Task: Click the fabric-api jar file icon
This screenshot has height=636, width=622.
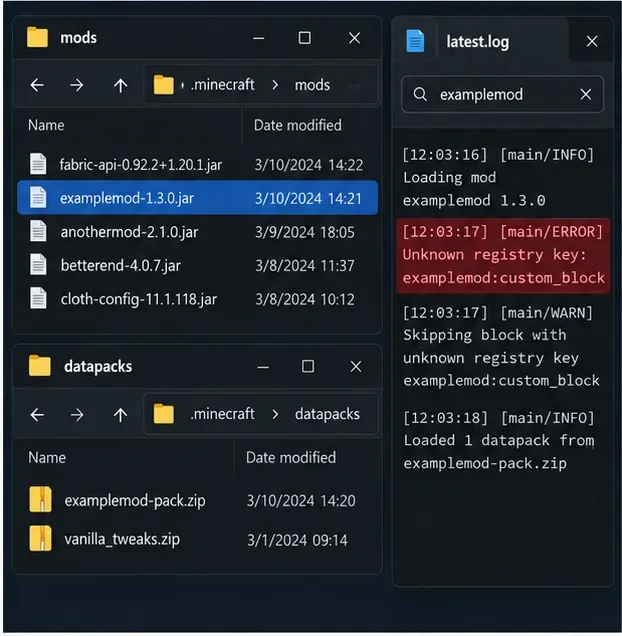Action: [38, 164]
